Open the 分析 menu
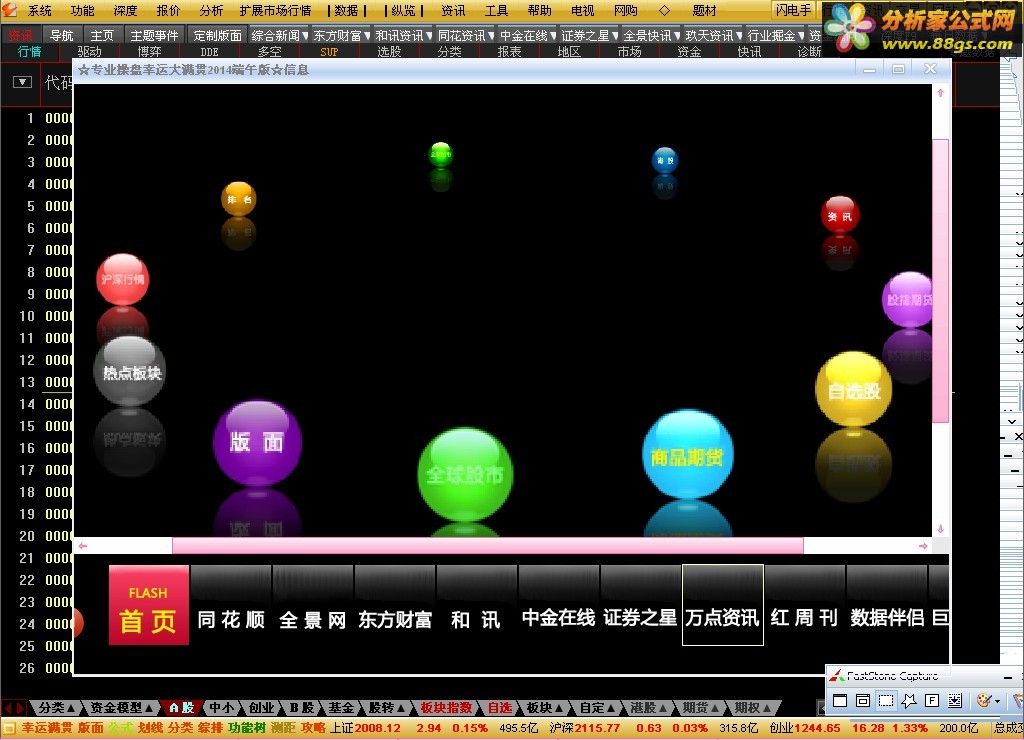Image resolution: width=1024 pixels, height=740 pixels. [x=211, y=10]
